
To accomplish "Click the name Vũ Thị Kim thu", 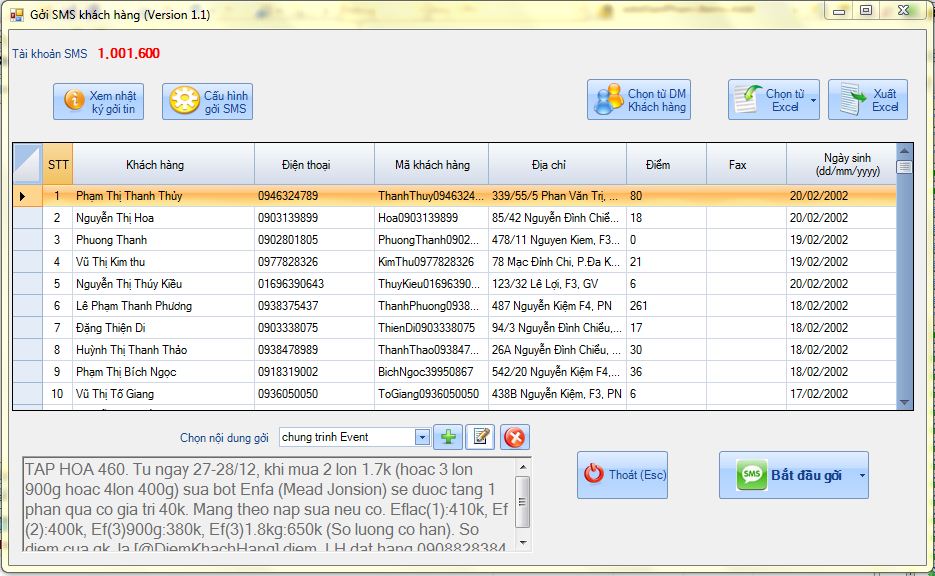I will pyautogui.click(x=110, y=262).
